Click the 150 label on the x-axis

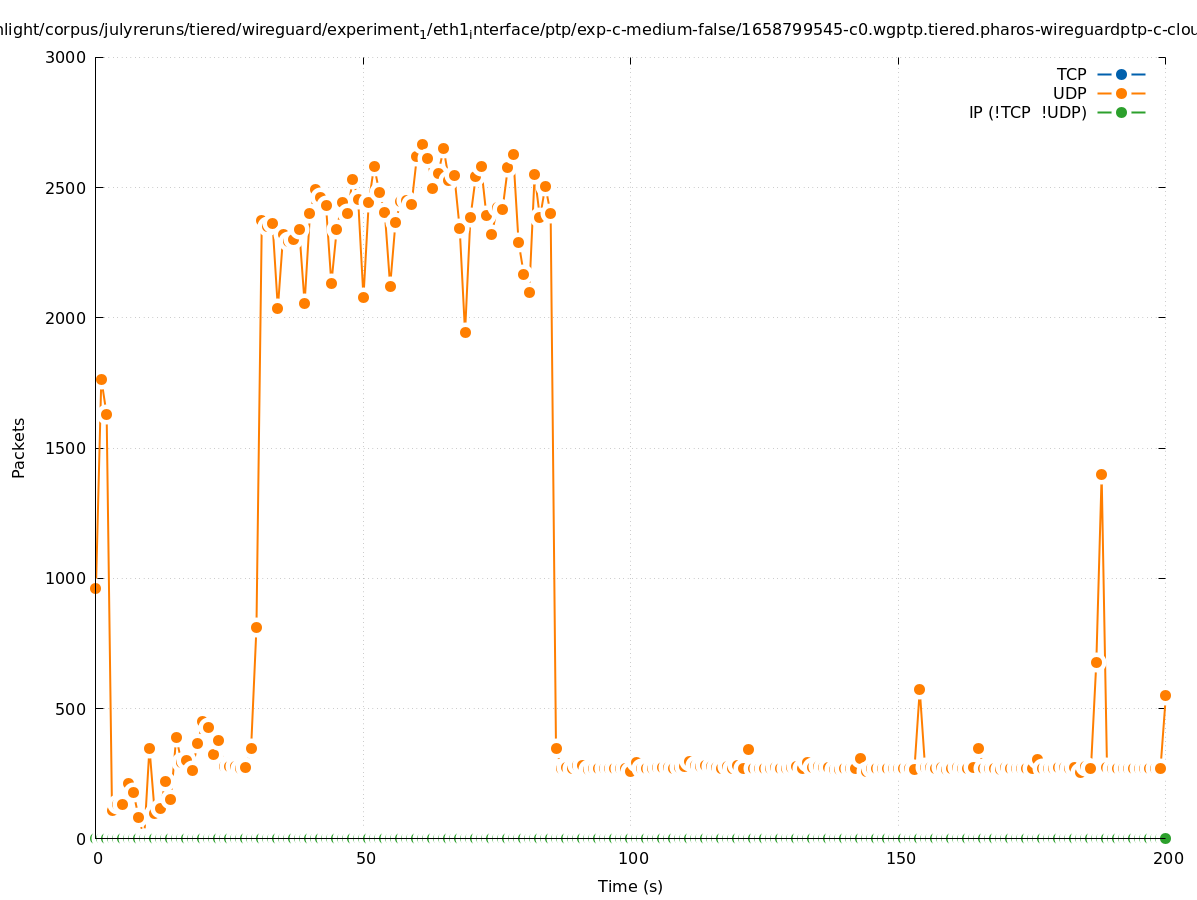900,858
